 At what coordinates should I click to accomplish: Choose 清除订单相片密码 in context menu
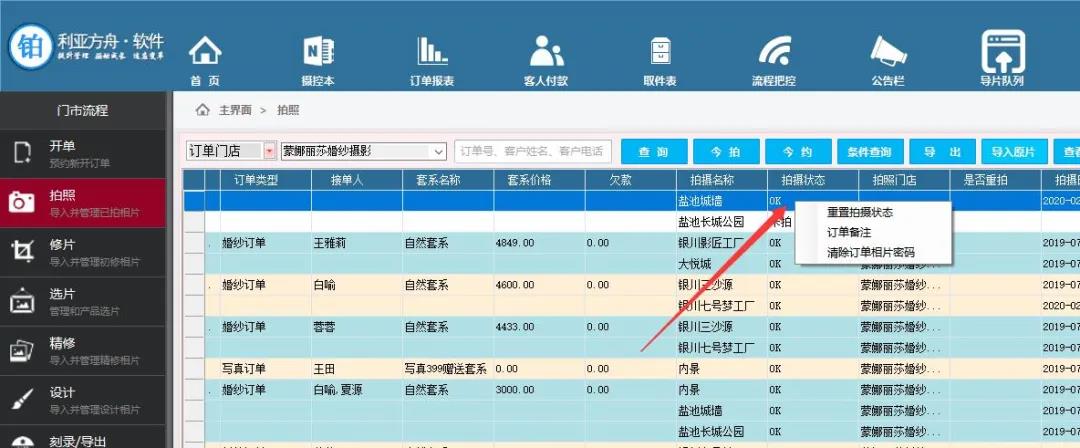873,252
